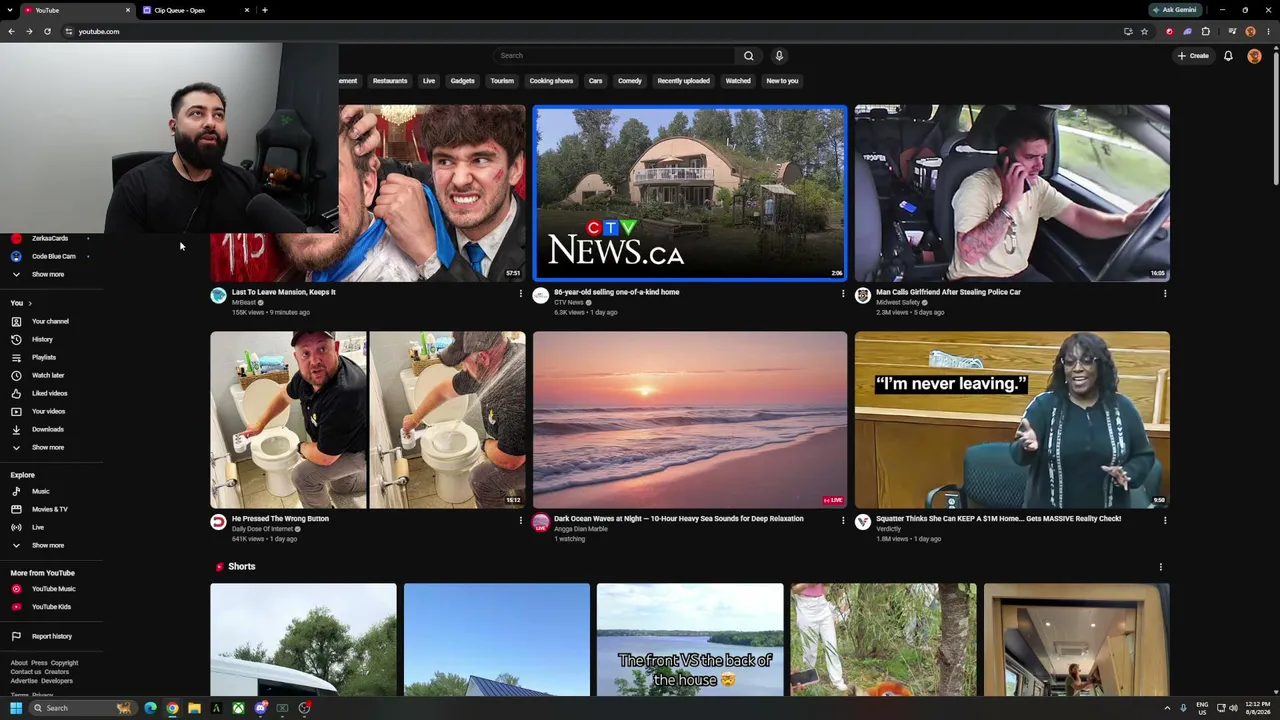Click the YouTube search input field
This screenshot has height=720, width=1280.
(615, 56)
